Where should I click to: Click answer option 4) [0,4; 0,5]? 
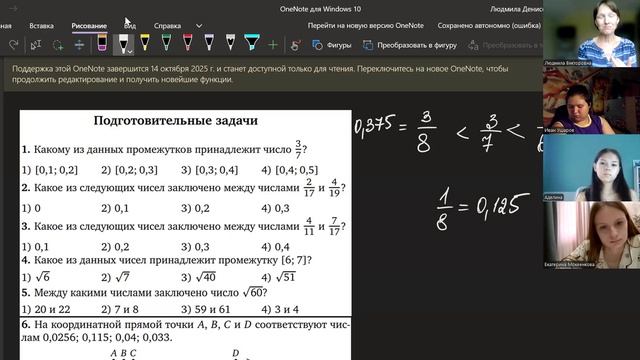pyautogui.click(x=290, y=170)
